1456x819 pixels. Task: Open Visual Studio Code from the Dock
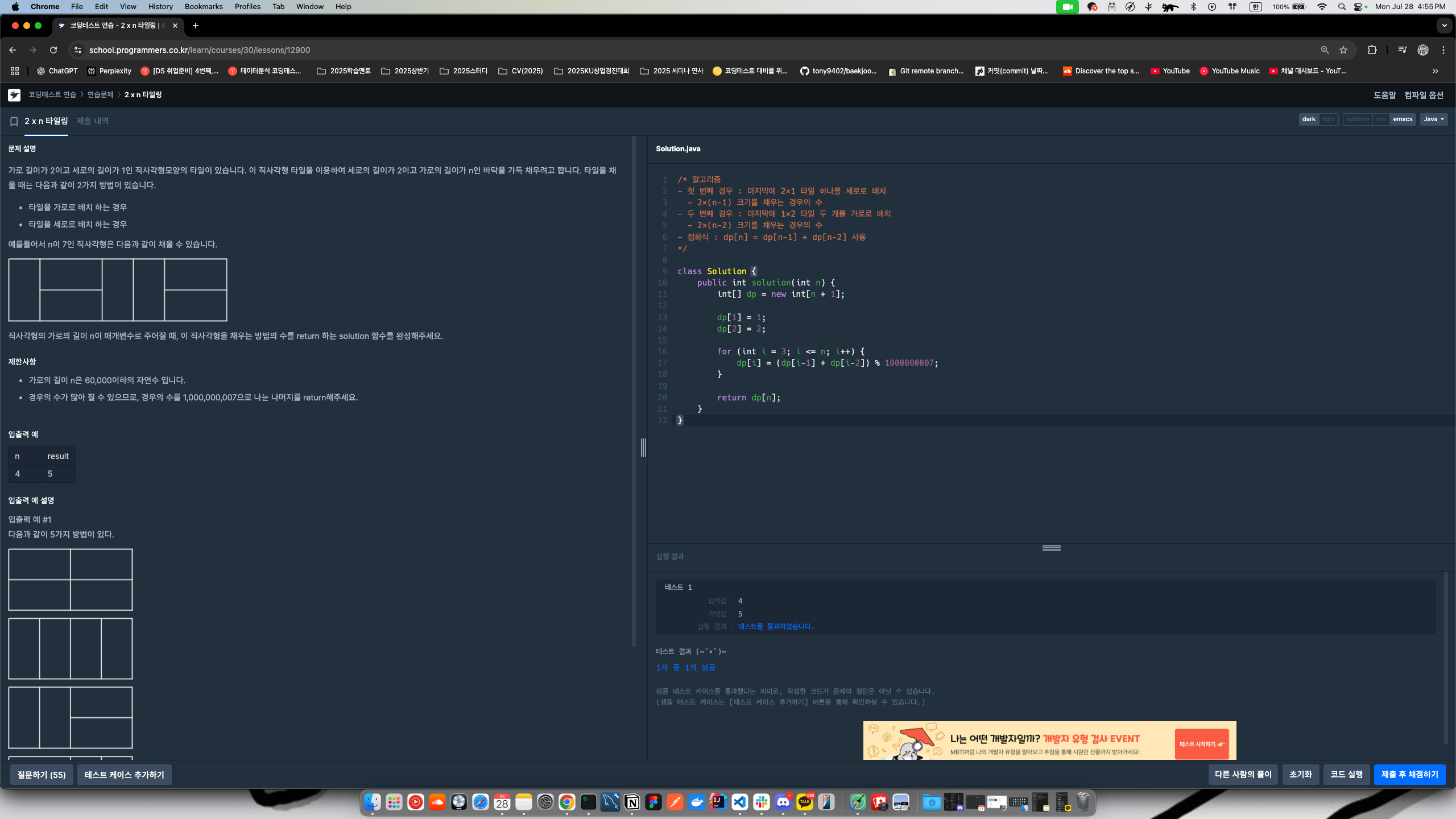pos(740,803)
